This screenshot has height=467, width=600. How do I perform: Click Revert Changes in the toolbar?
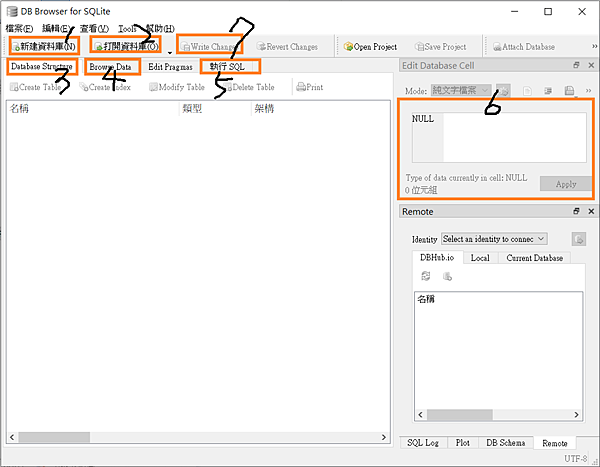(x=287, y=47)
